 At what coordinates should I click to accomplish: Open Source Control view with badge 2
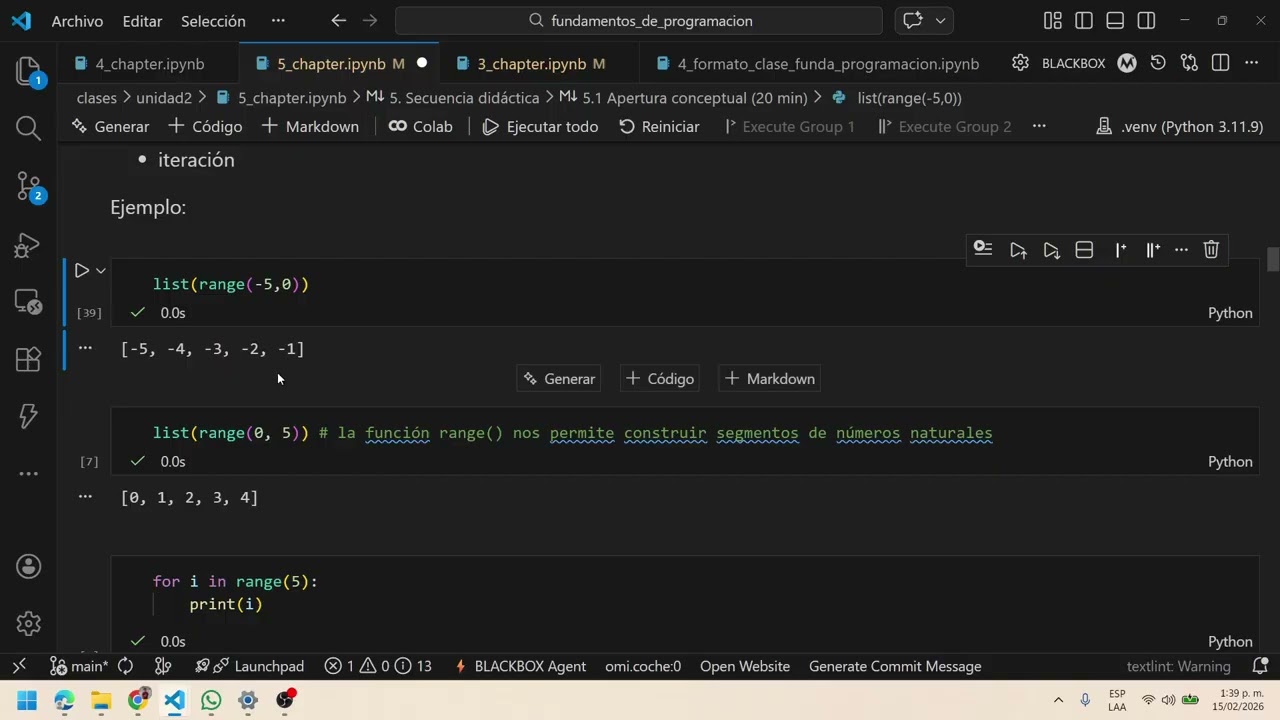point(28,186)
